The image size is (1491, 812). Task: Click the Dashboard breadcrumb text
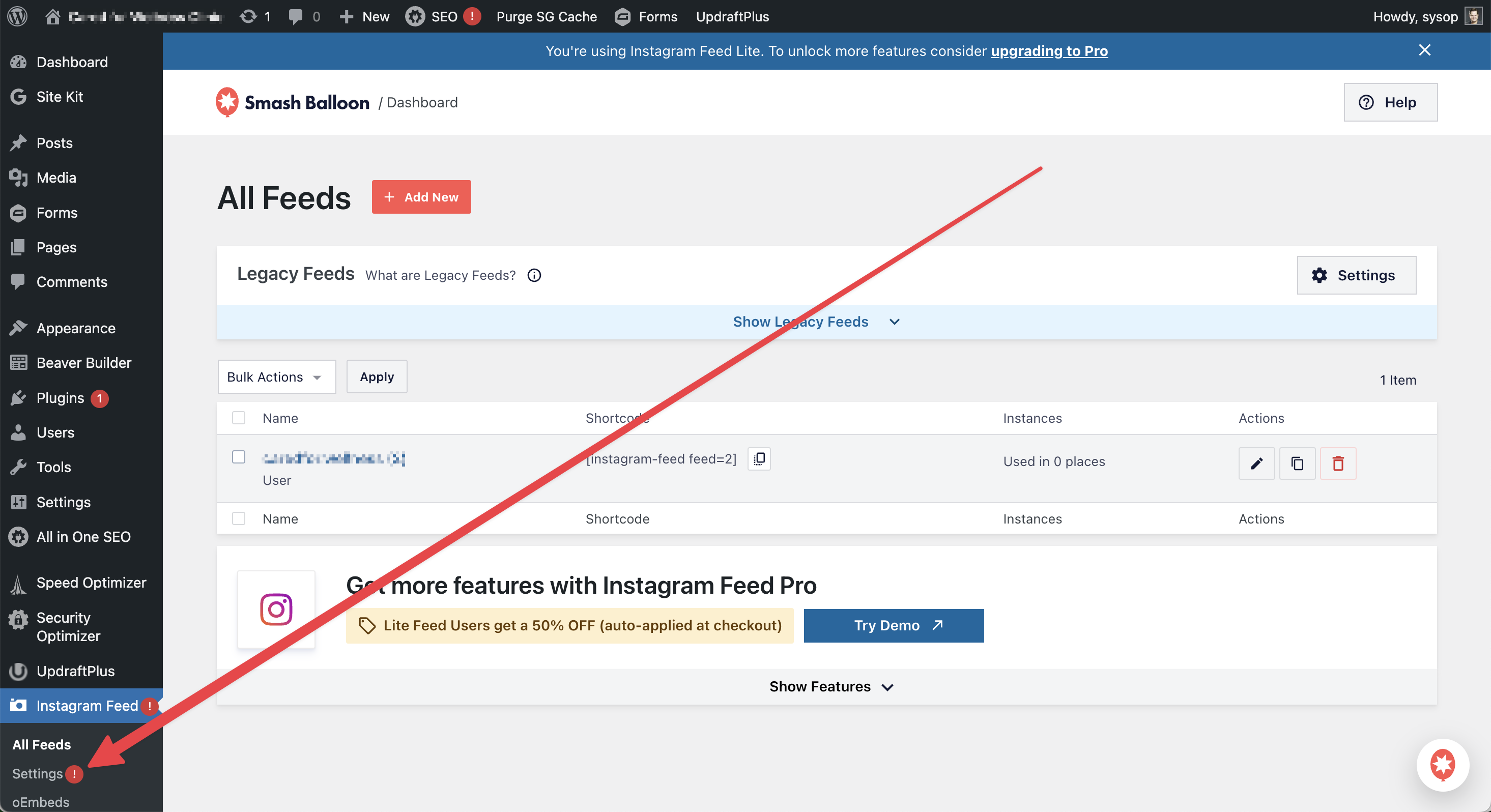coord(422,102)
